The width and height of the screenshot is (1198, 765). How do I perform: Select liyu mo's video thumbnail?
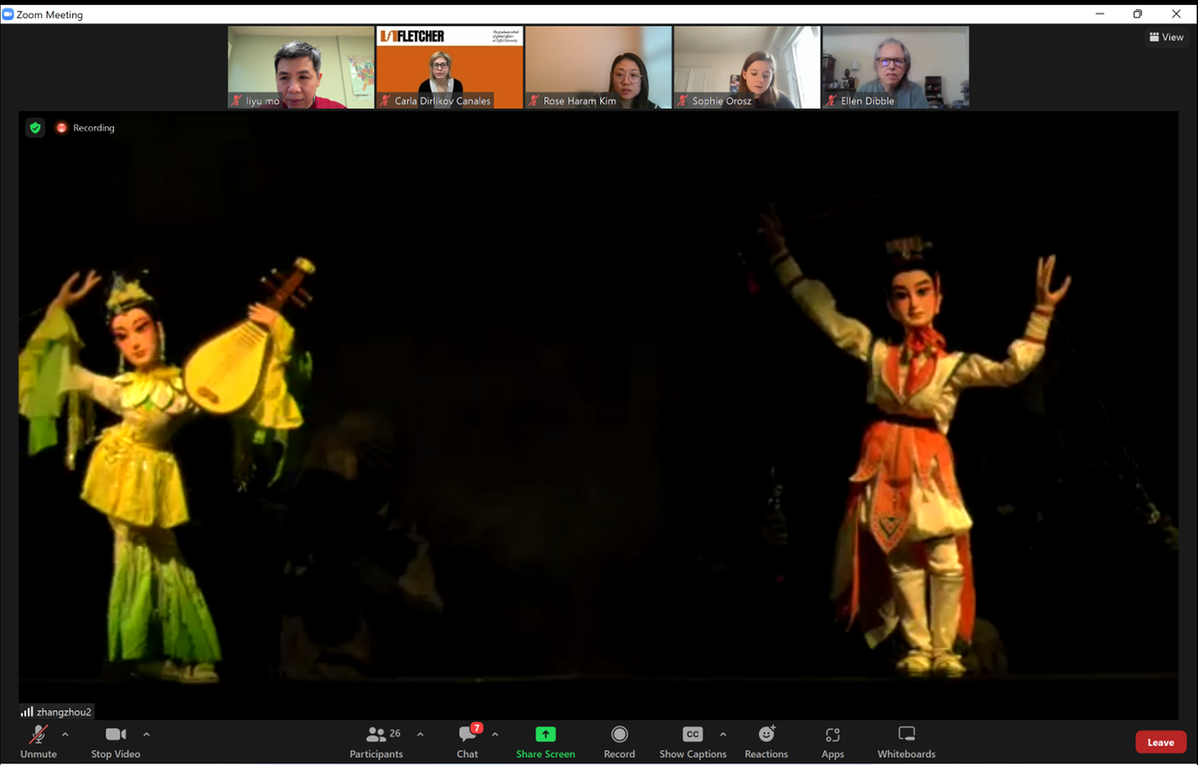(x=301, y=67)
